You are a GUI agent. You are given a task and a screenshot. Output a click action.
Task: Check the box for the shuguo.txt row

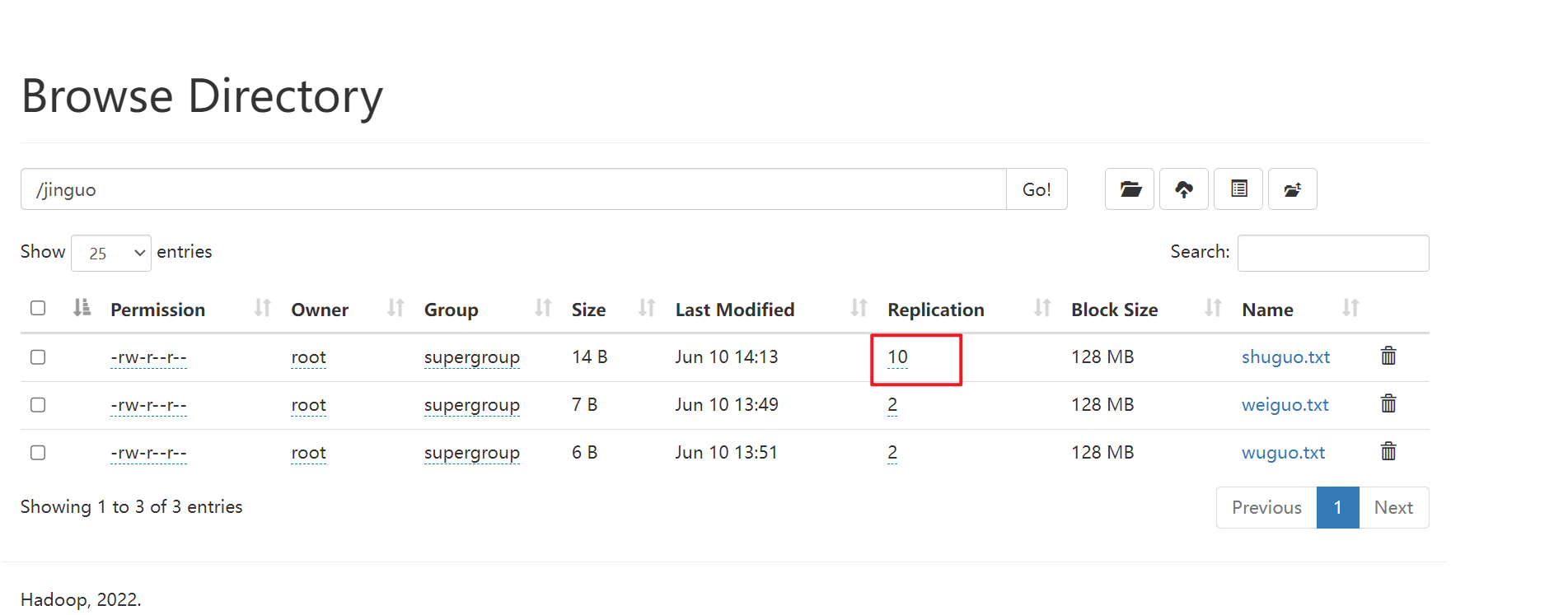click(x=38, y=356)
